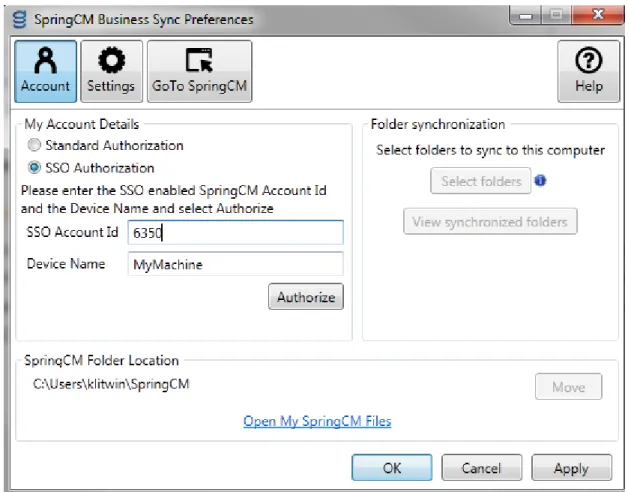
Task: Click the Cancel button
Action: 481,468
